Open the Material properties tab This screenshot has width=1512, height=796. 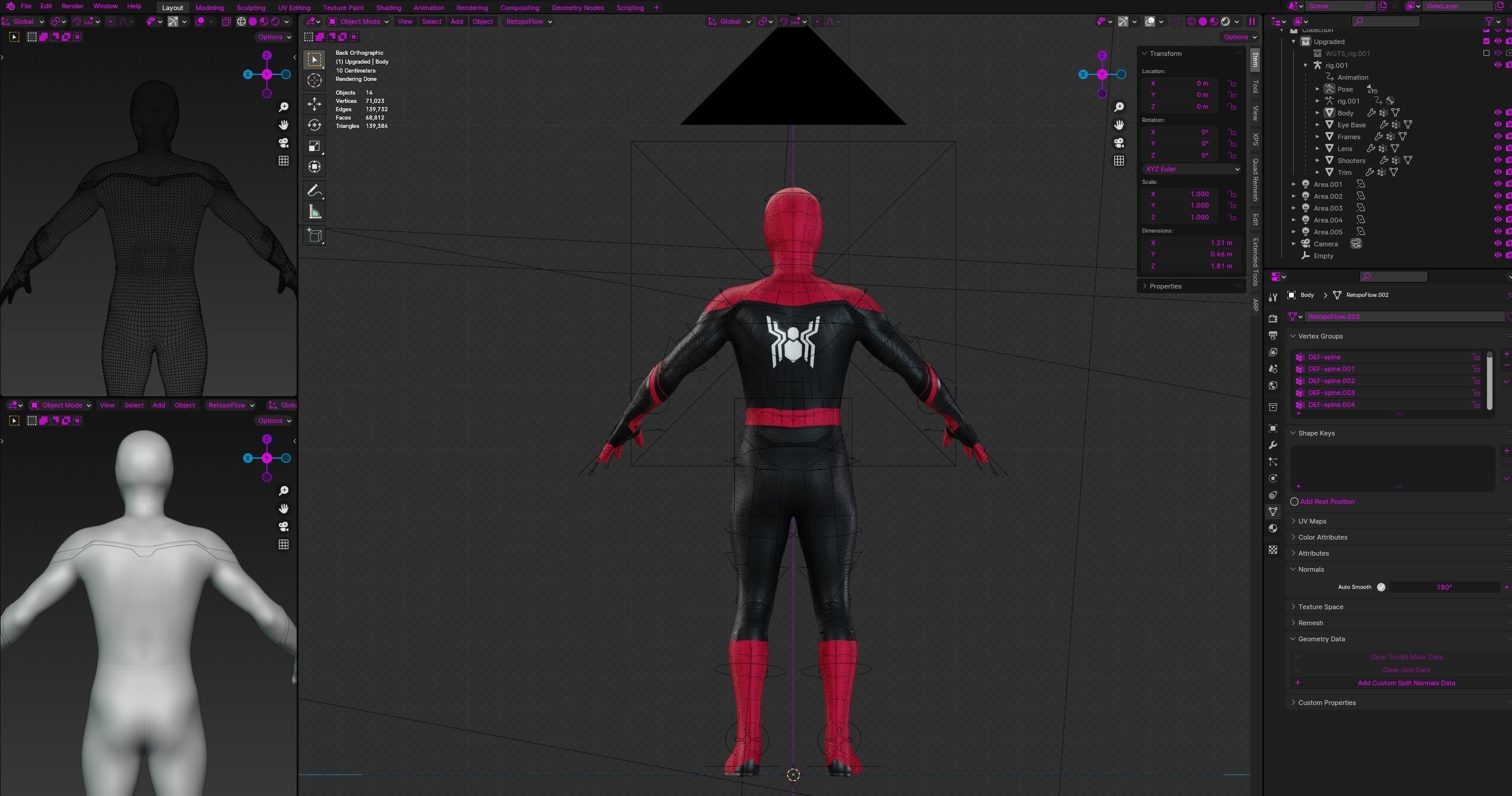(1273, 528)
